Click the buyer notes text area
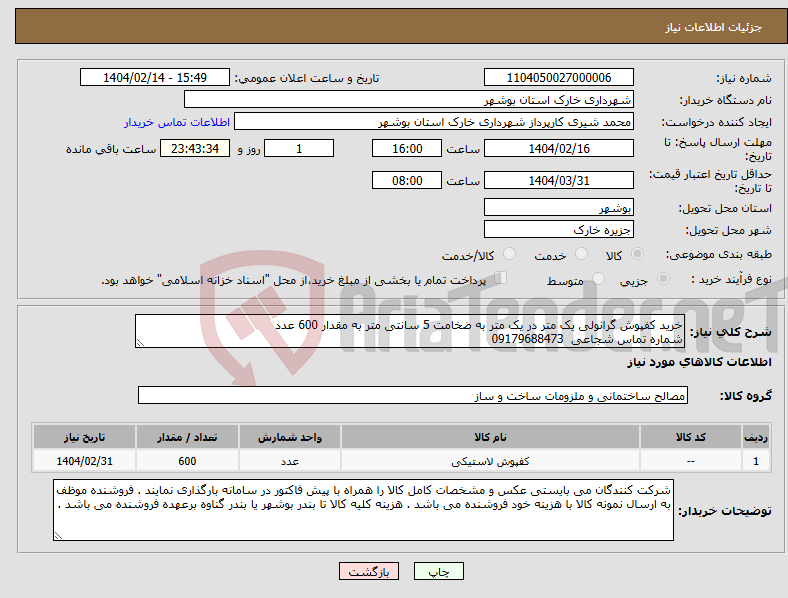Screen dimensions: 788x598 tap(363, 510)
